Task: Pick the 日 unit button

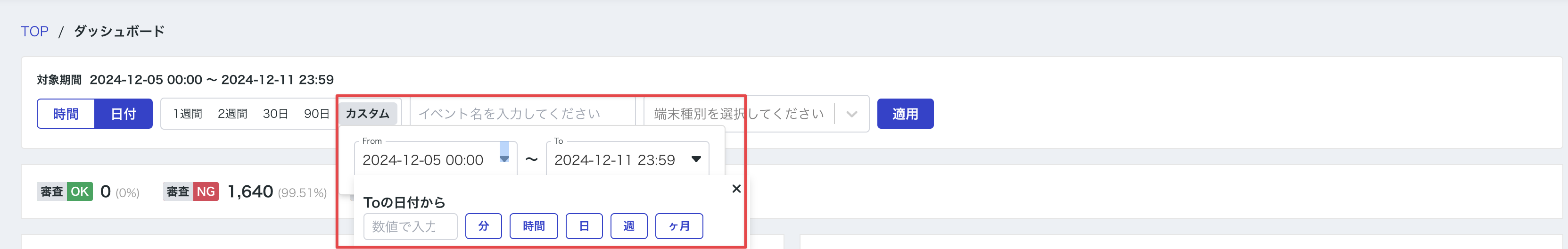Action: pyautogui.click(x=584, y=226)
